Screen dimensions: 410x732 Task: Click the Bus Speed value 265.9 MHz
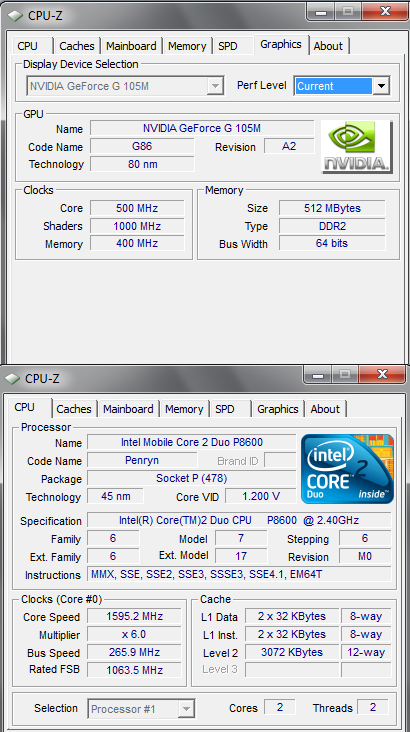134,652
